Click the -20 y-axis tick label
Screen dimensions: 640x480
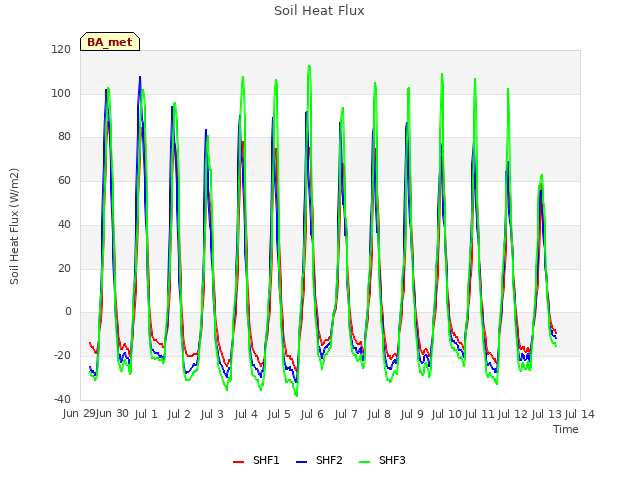click(x=62, y=356)
